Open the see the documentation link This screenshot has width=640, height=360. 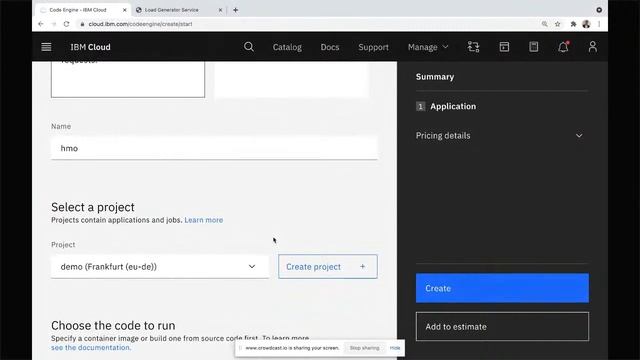[x=91, y=348]
